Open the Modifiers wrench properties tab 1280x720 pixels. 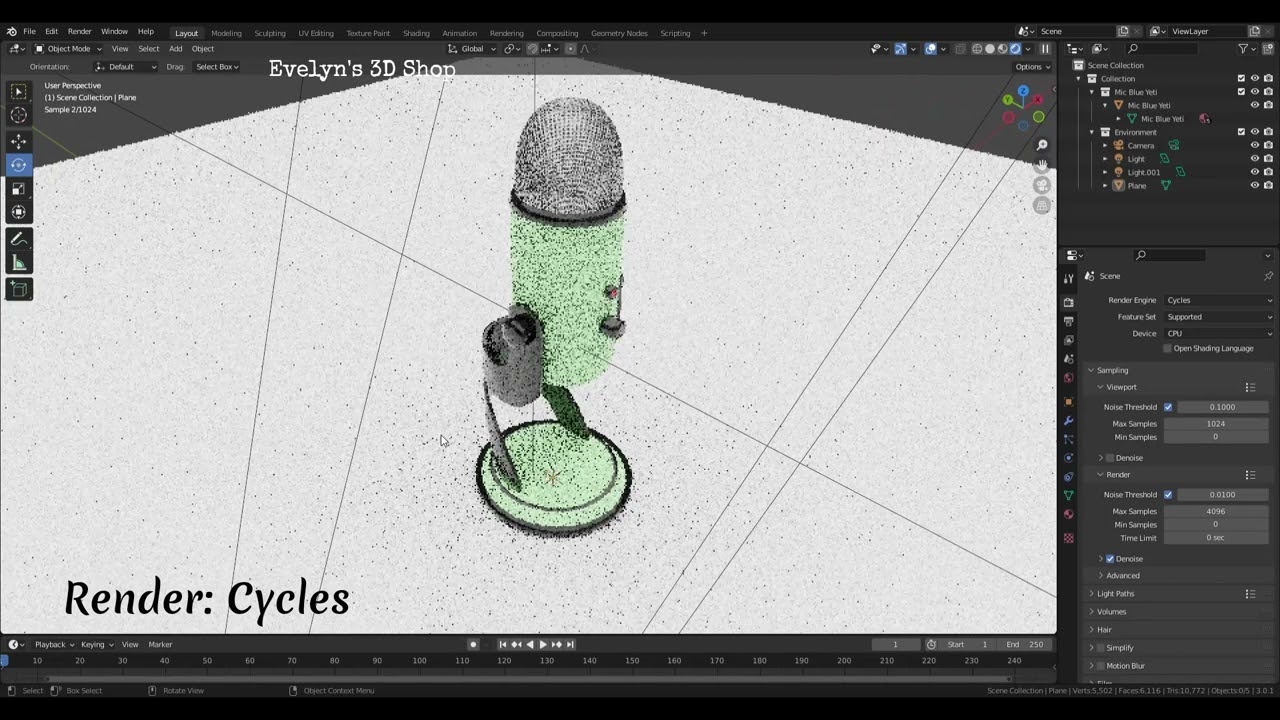coord(1069,421)
